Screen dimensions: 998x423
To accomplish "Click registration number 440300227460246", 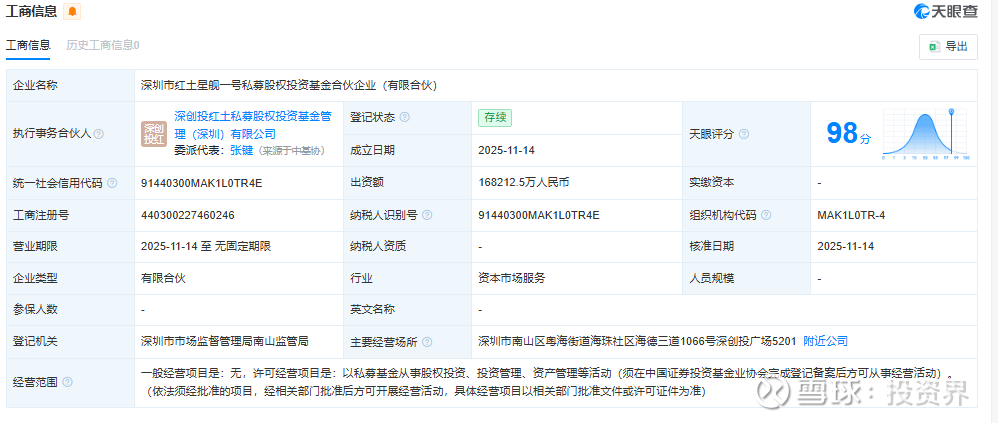I will (188, 215).
